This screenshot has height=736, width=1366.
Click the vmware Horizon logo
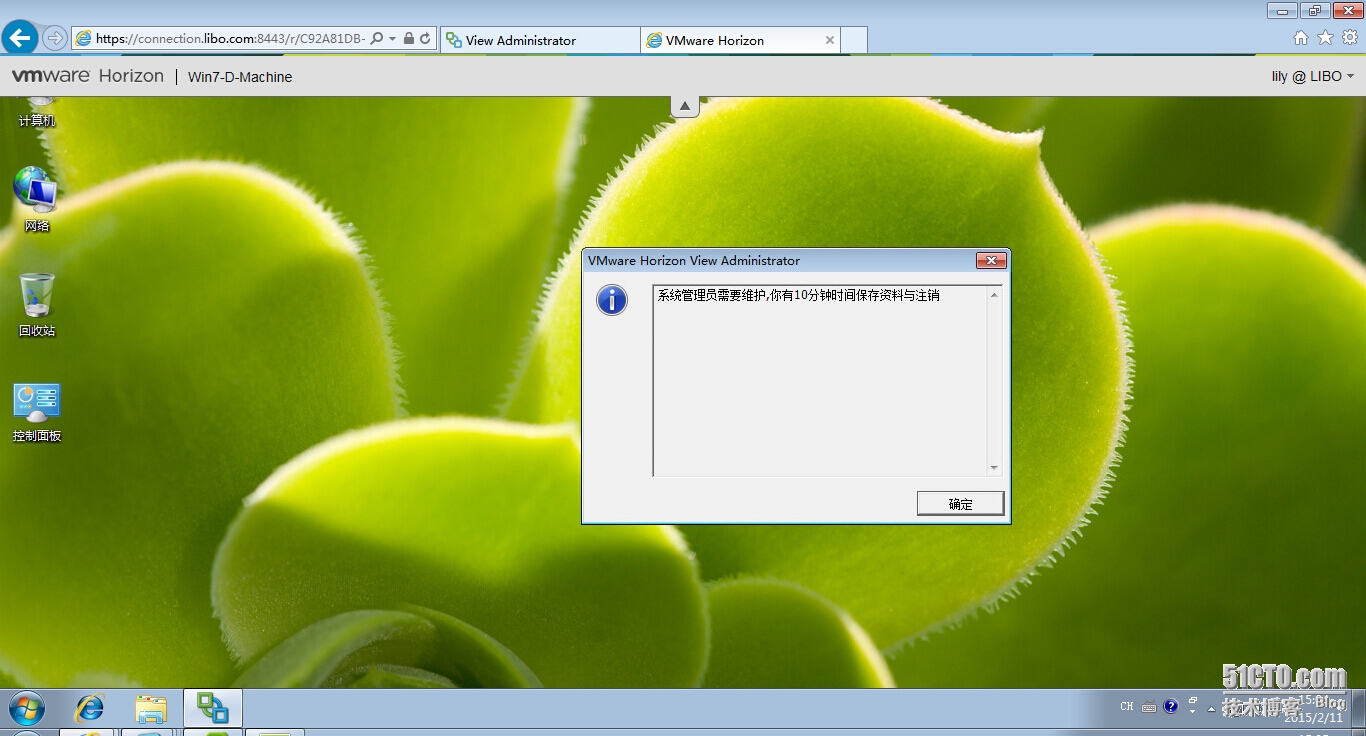[88, 76]
